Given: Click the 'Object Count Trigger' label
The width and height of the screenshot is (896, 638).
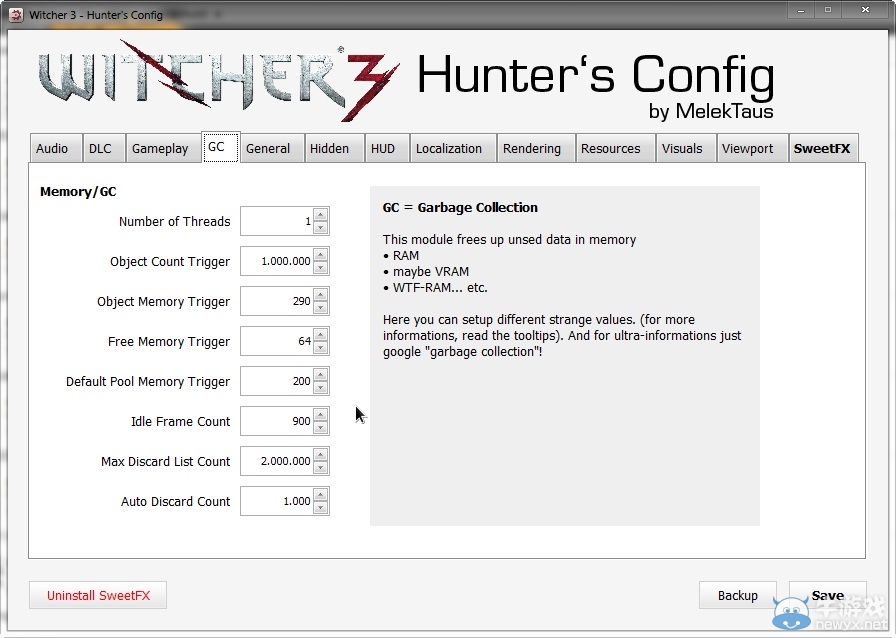Looking at the screenshot, I should [x=170, y=262].
